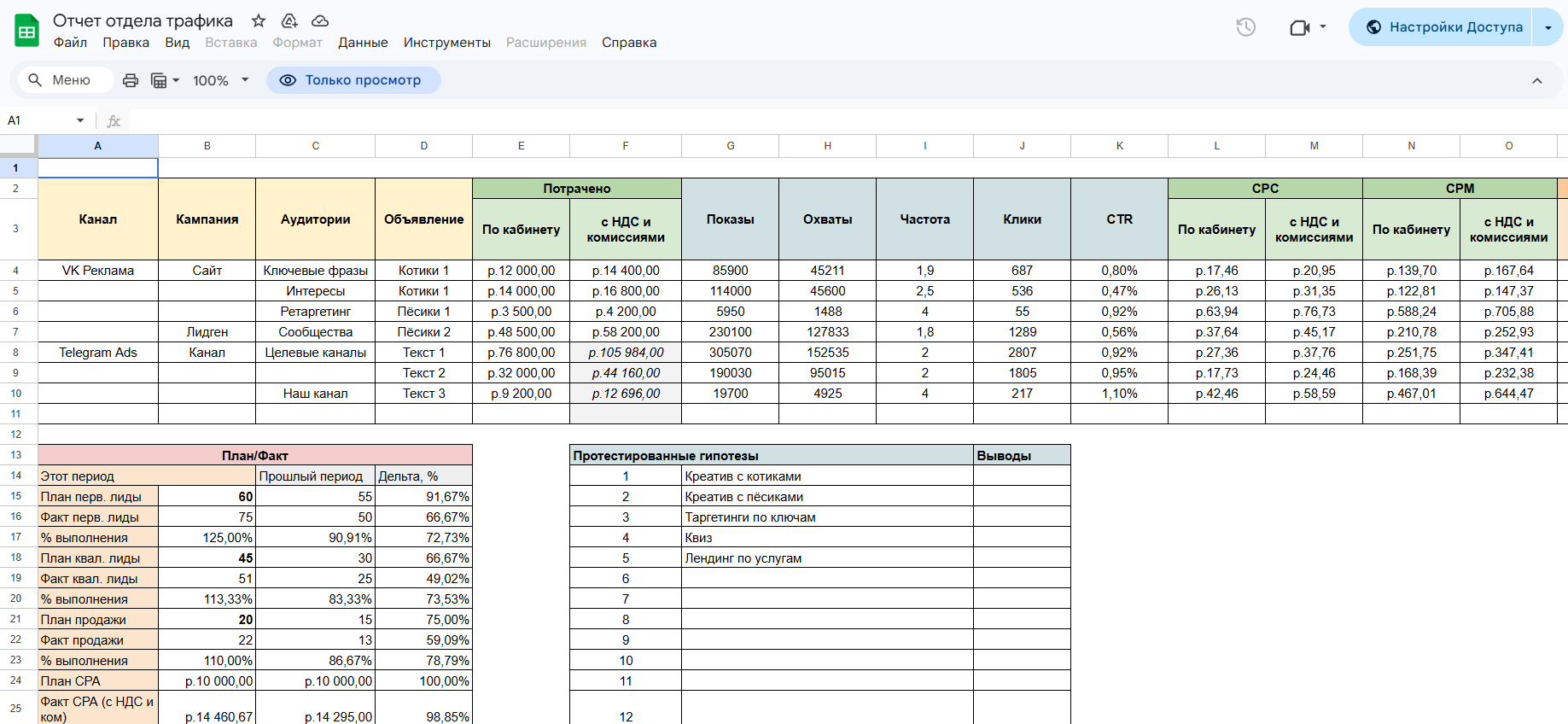
Task: Click the Google Sheets home logo
Action: (27, 31)
